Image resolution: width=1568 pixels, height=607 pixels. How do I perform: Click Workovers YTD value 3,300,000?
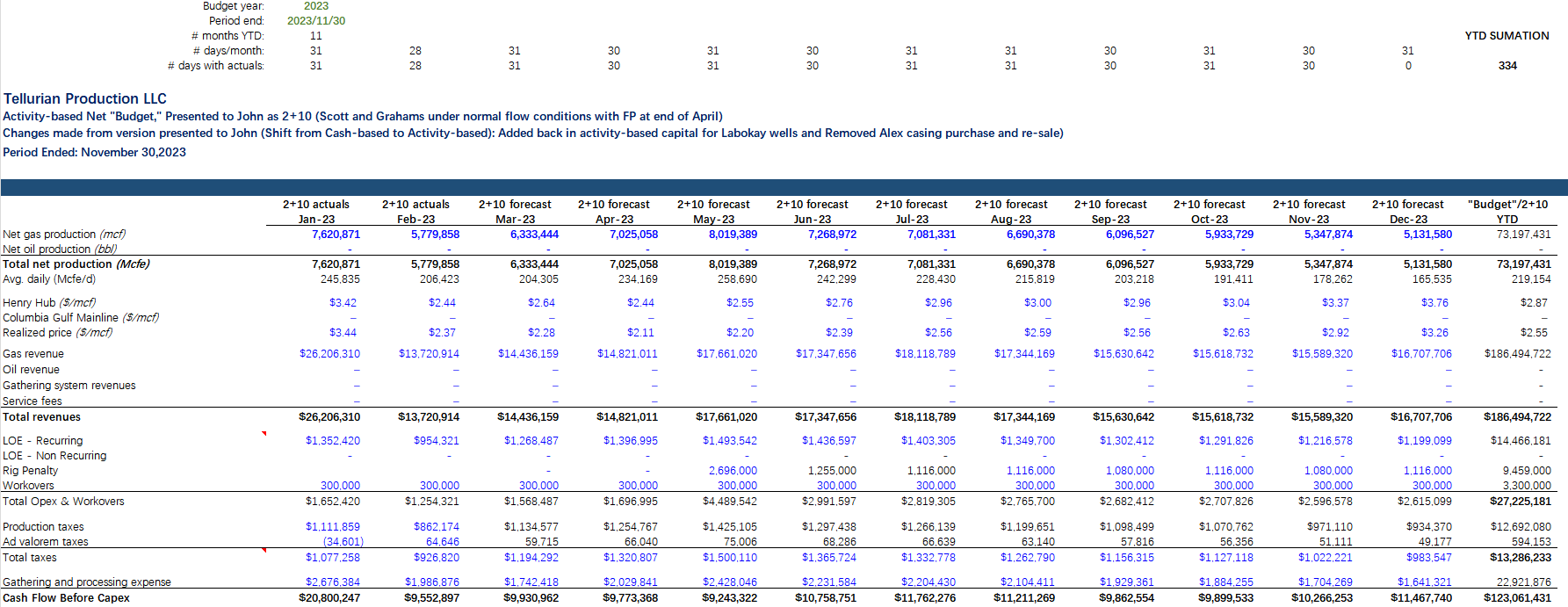point(1527,486)
